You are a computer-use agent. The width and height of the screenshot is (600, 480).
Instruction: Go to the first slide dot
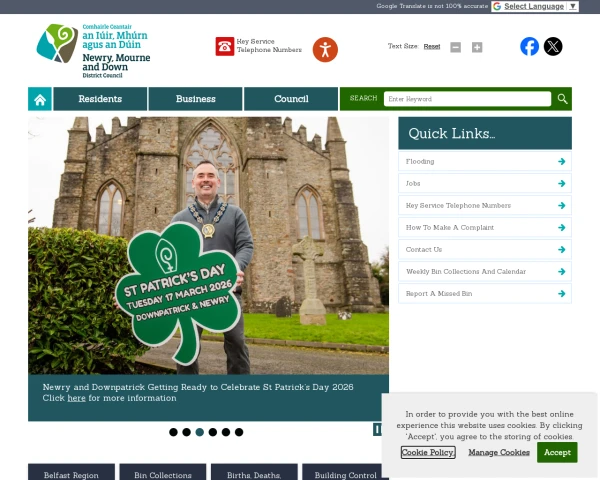coord(173,432)
